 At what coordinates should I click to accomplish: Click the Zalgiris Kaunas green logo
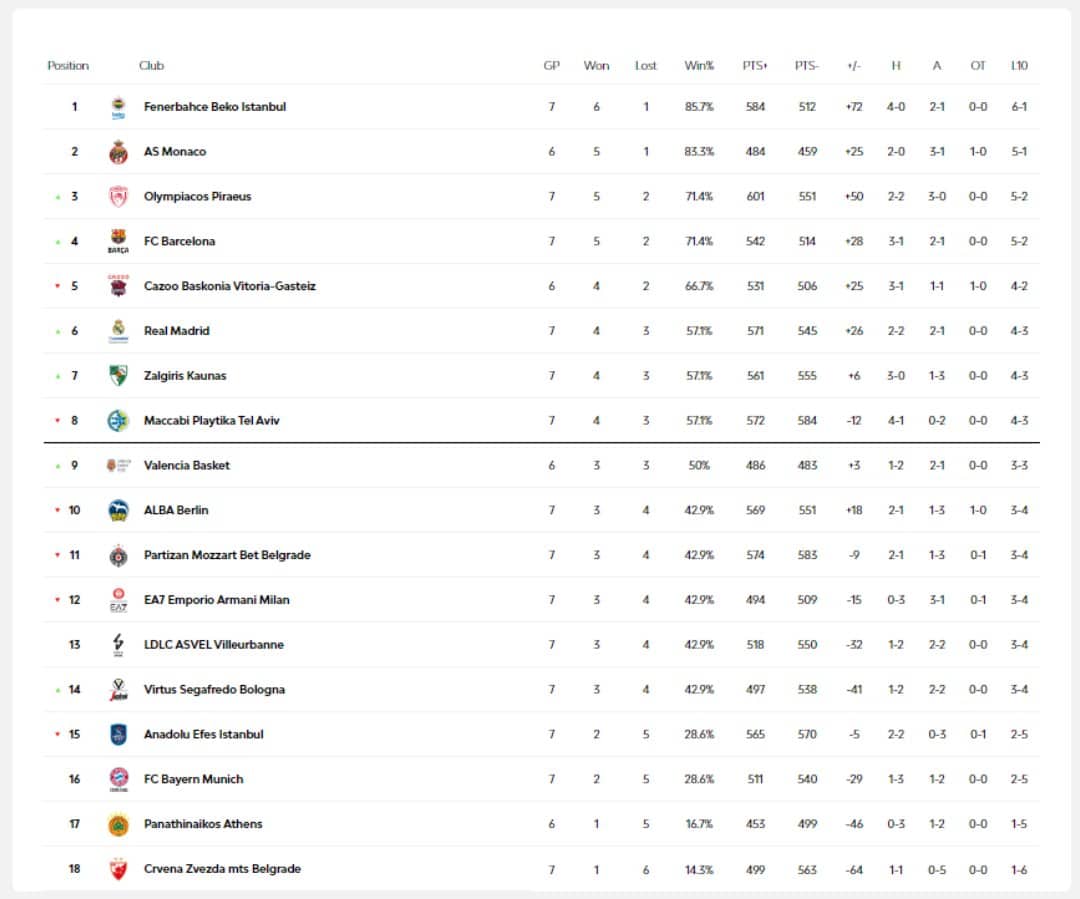[118, 376]
